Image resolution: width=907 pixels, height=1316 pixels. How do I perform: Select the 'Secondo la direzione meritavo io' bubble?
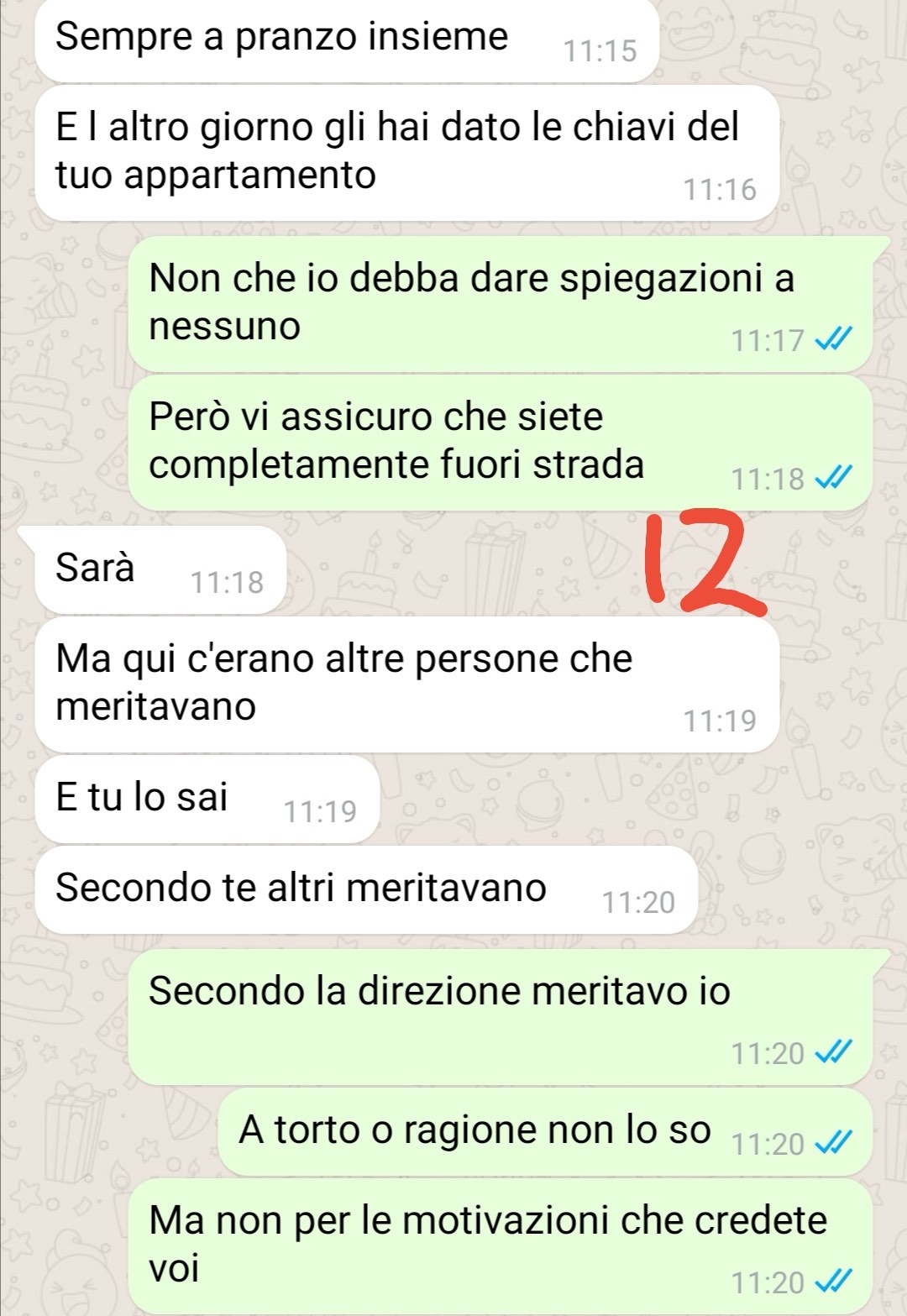[x=501, y=1016]
